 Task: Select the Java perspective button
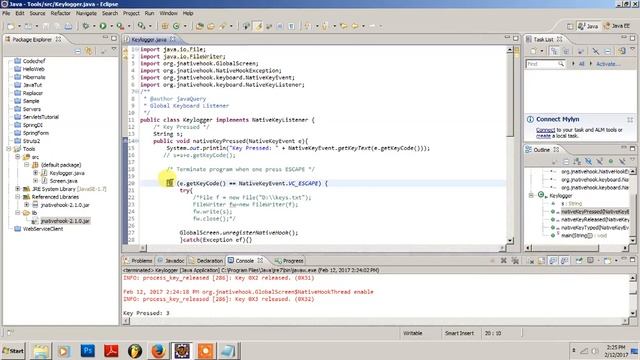588,26
